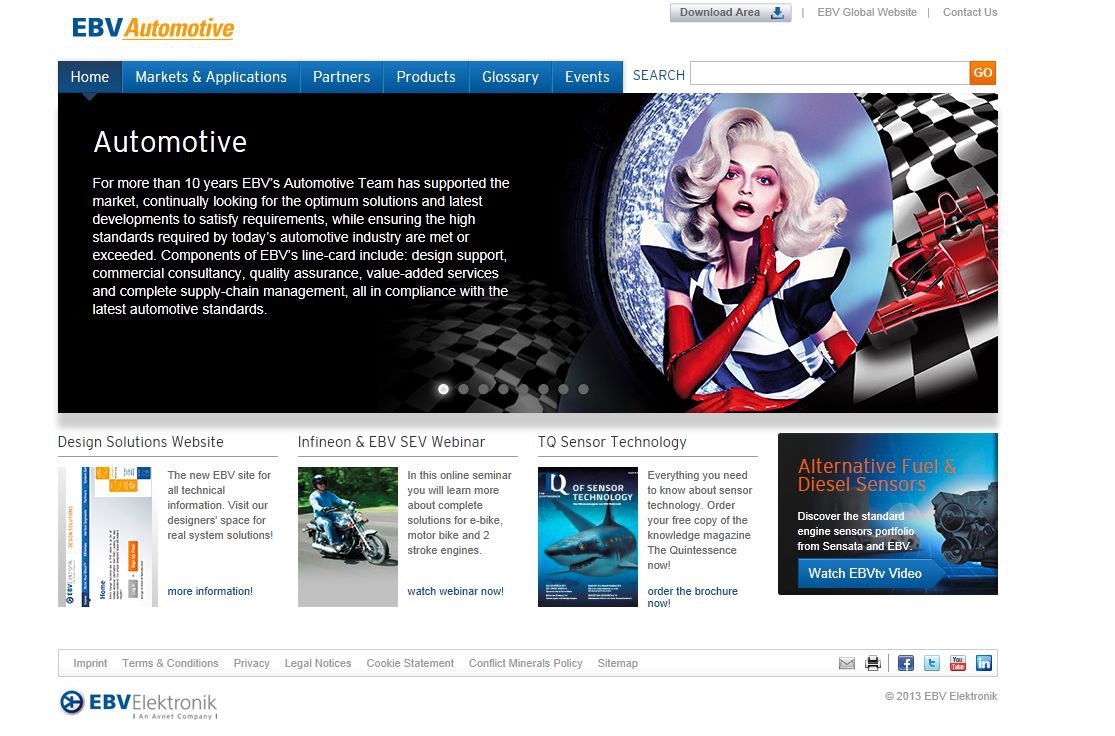Go to the Glossary tab
This screenshot has width=1115, height=736.
[510, 77]
